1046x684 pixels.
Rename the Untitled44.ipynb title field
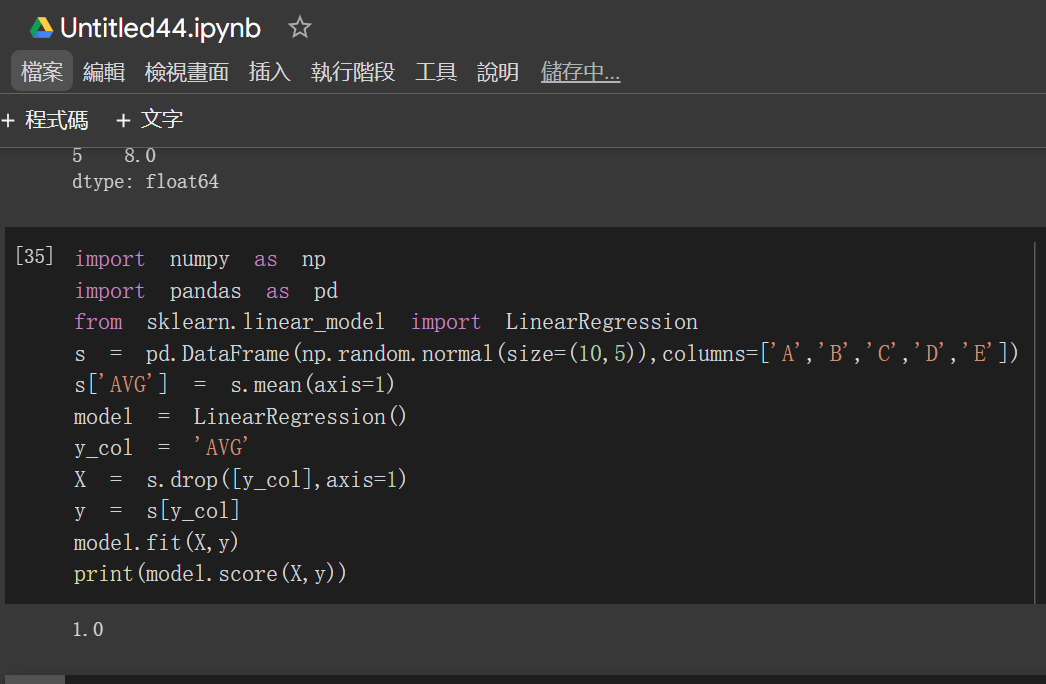click(160, 28)
